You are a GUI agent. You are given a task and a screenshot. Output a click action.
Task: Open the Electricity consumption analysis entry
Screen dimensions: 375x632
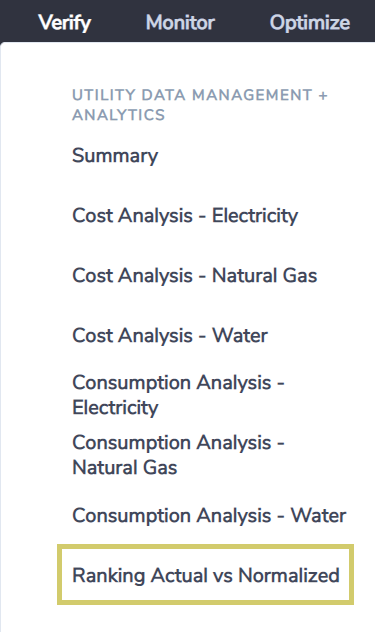pos(179,395)
